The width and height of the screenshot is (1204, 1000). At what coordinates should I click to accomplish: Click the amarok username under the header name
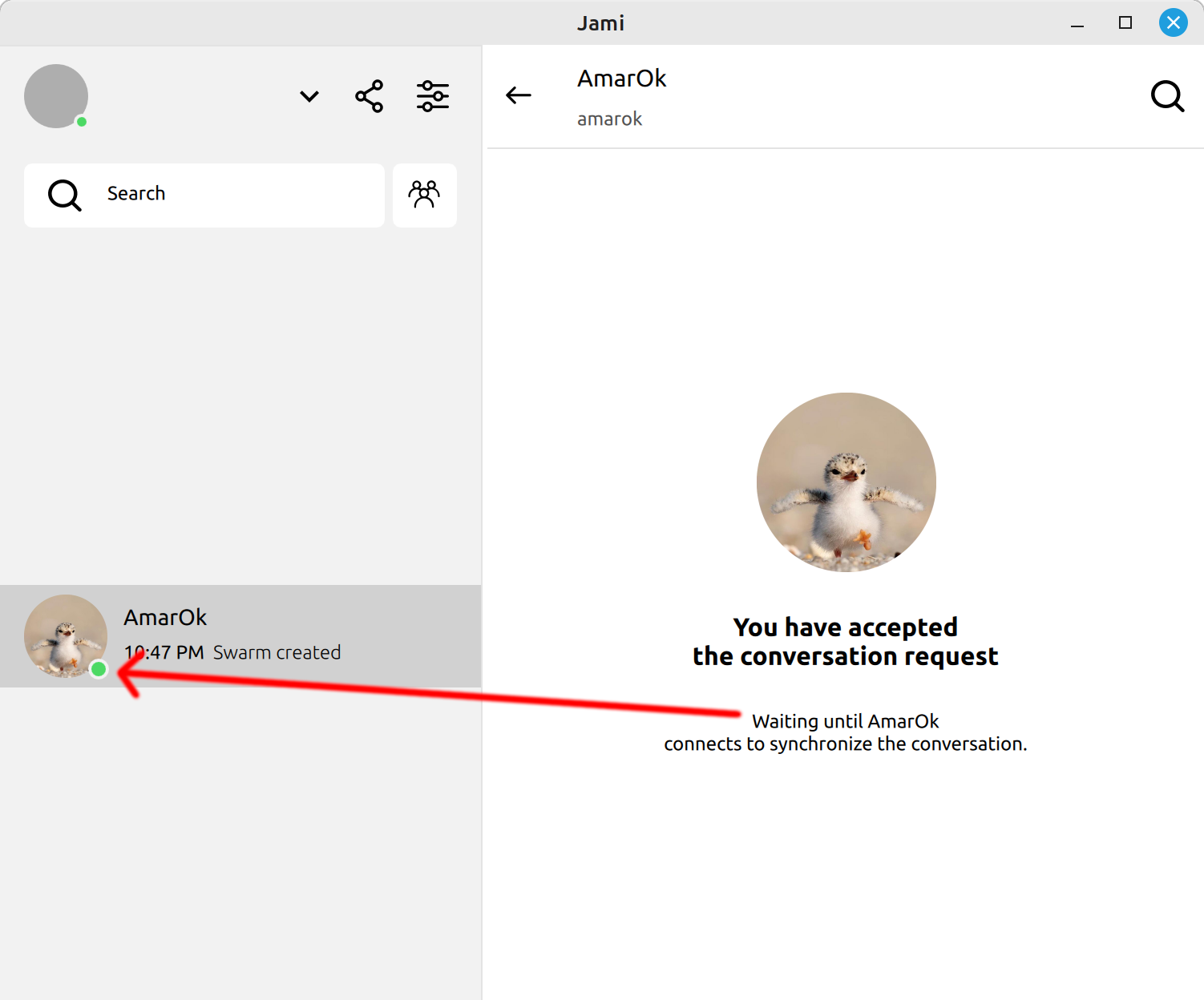[x=609, y=119]
